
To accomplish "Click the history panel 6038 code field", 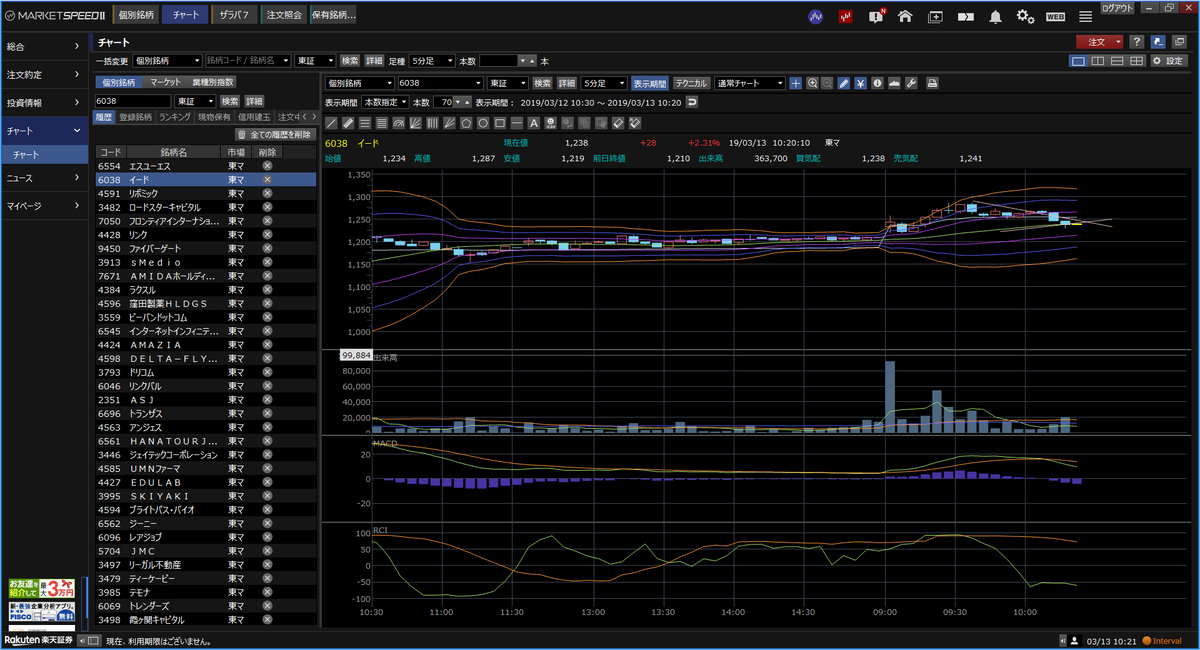I will (x=133, y=101).
